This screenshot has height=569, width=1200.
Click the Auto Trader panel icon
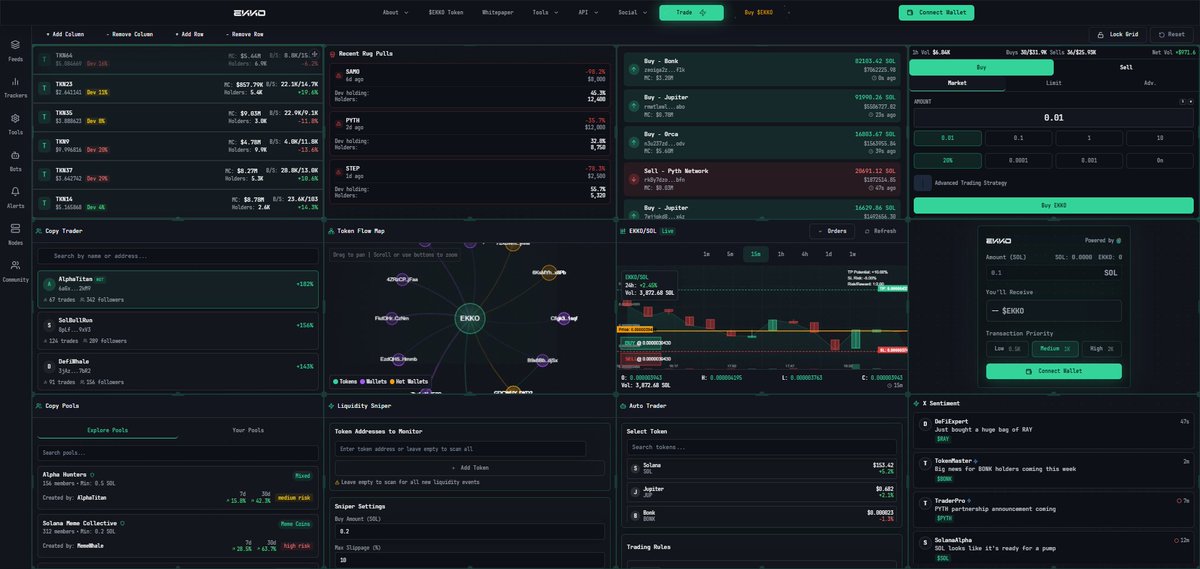pyautogui.click(x=623, y=406)
